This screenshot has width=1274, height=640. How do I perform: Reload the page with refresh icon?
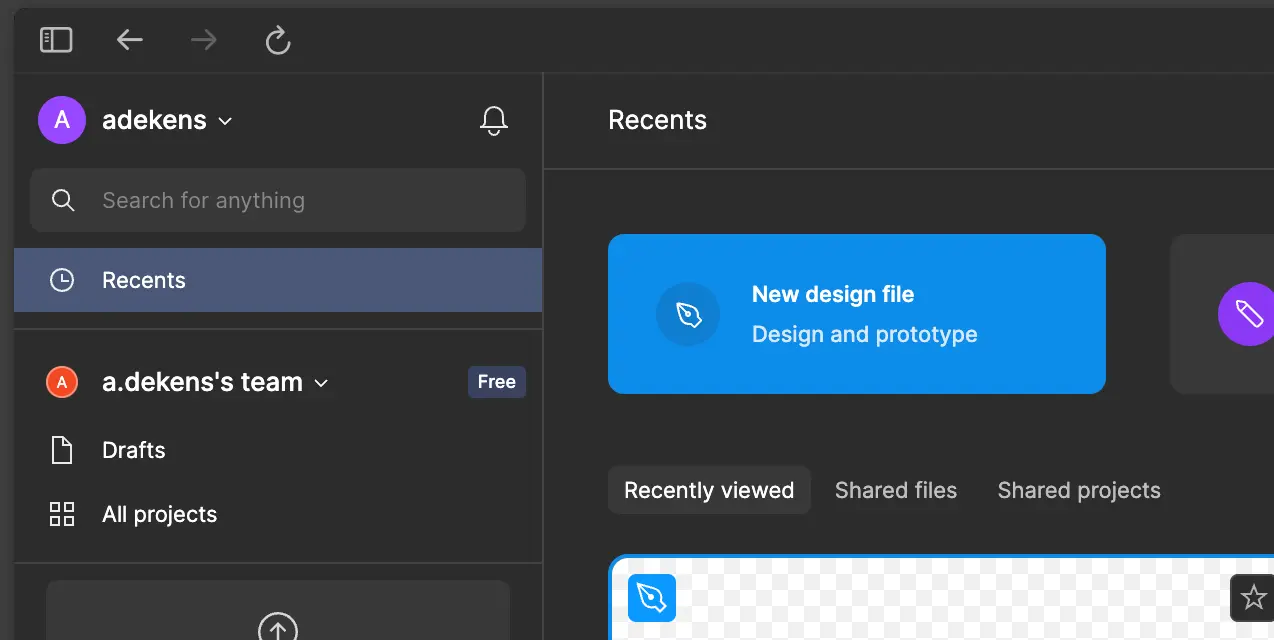277,40
